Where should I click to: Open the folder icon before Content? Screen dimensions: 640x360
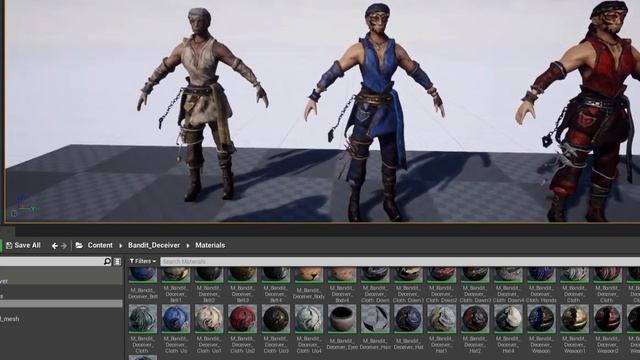(x=79, y=245)
